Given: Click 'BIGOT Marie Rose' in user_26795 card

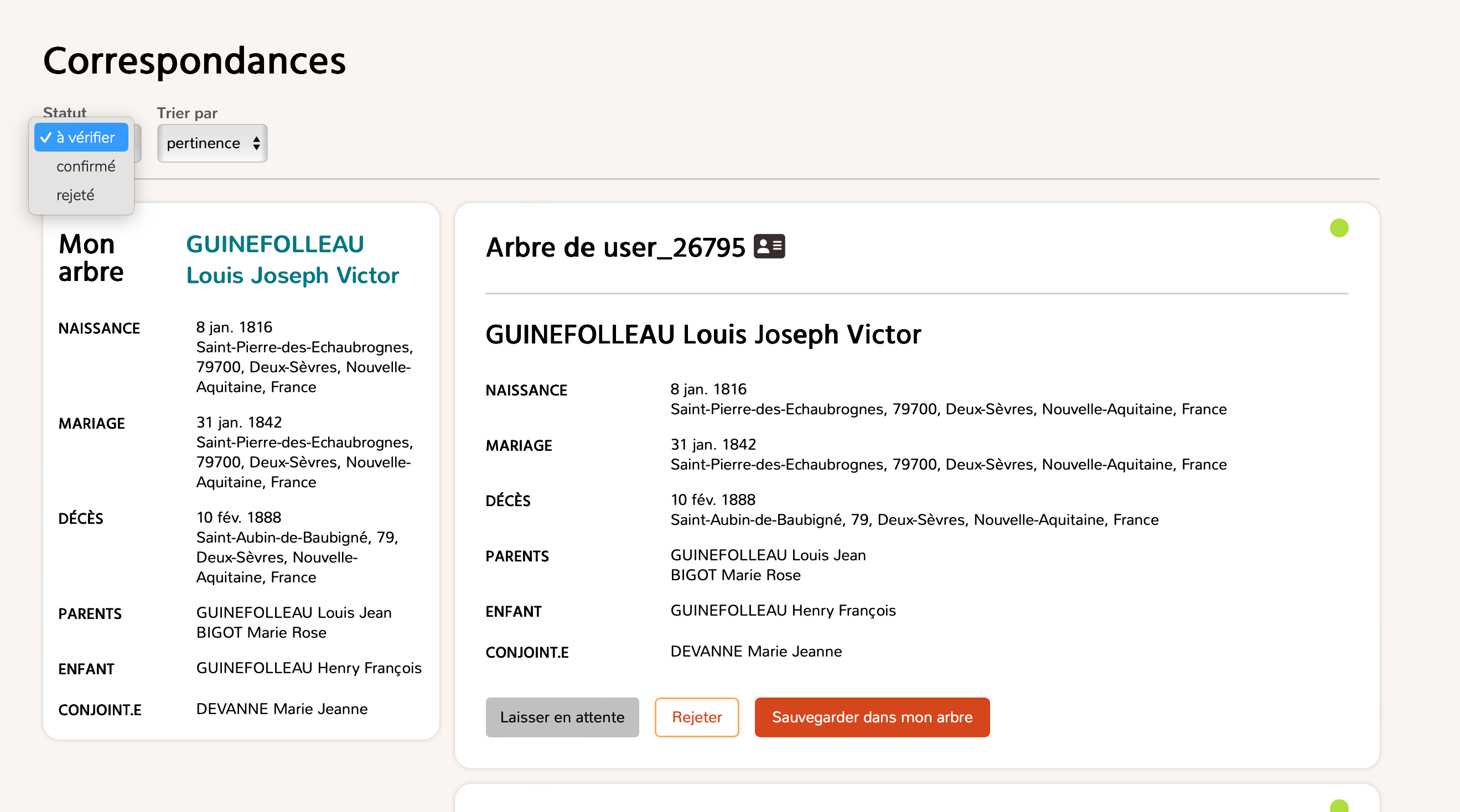Looking at the screenshot, I should [x=736, y=575].
